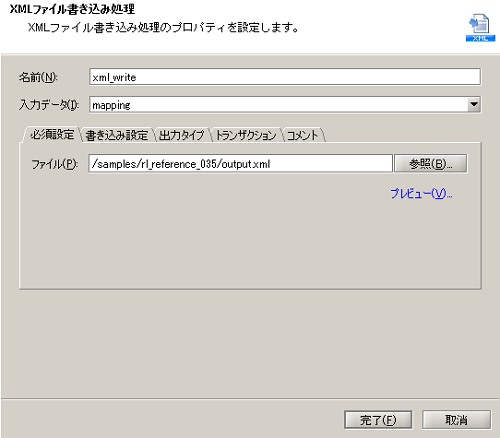The image size is (500, 438).
Task: Click the ファイル(P) label
Action: point(55,164)
